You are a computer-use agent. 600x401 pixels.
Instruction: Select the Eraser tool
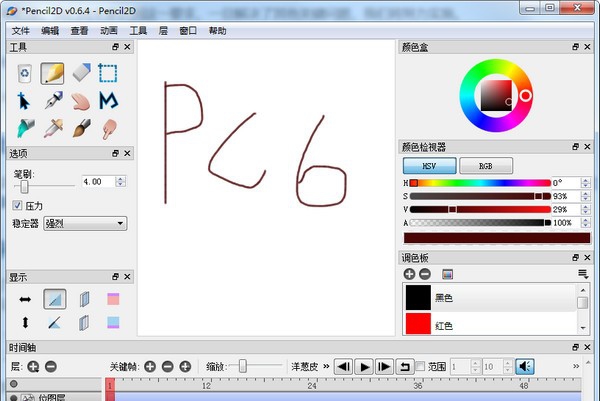pyautogui.click(x=81, y=73)
